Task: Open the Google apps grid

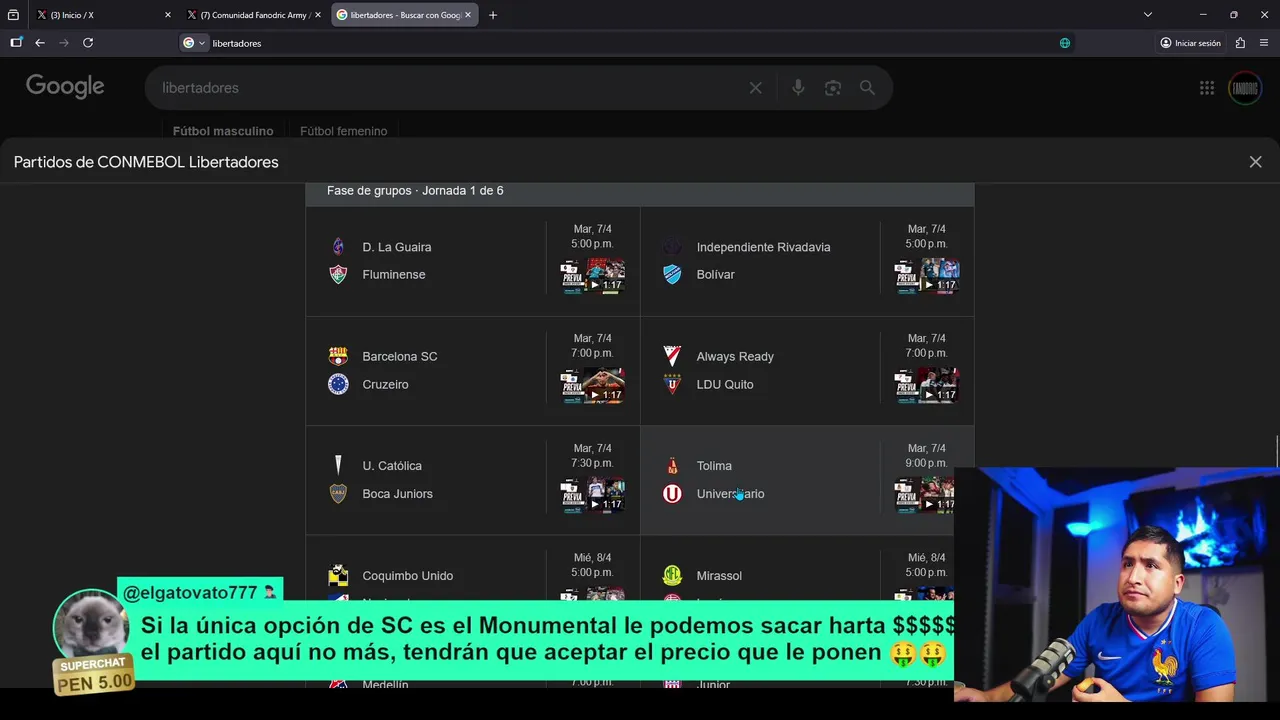Action: point(1207,88)
